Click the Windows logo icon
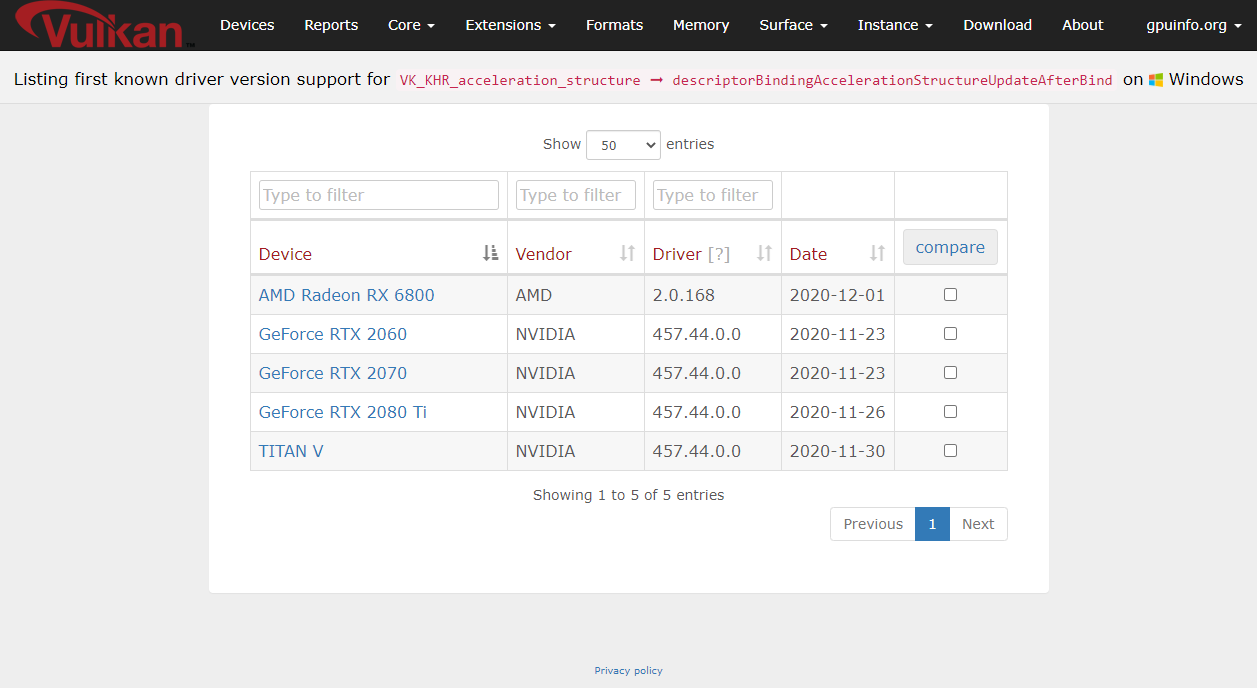 click(1156, 80)
